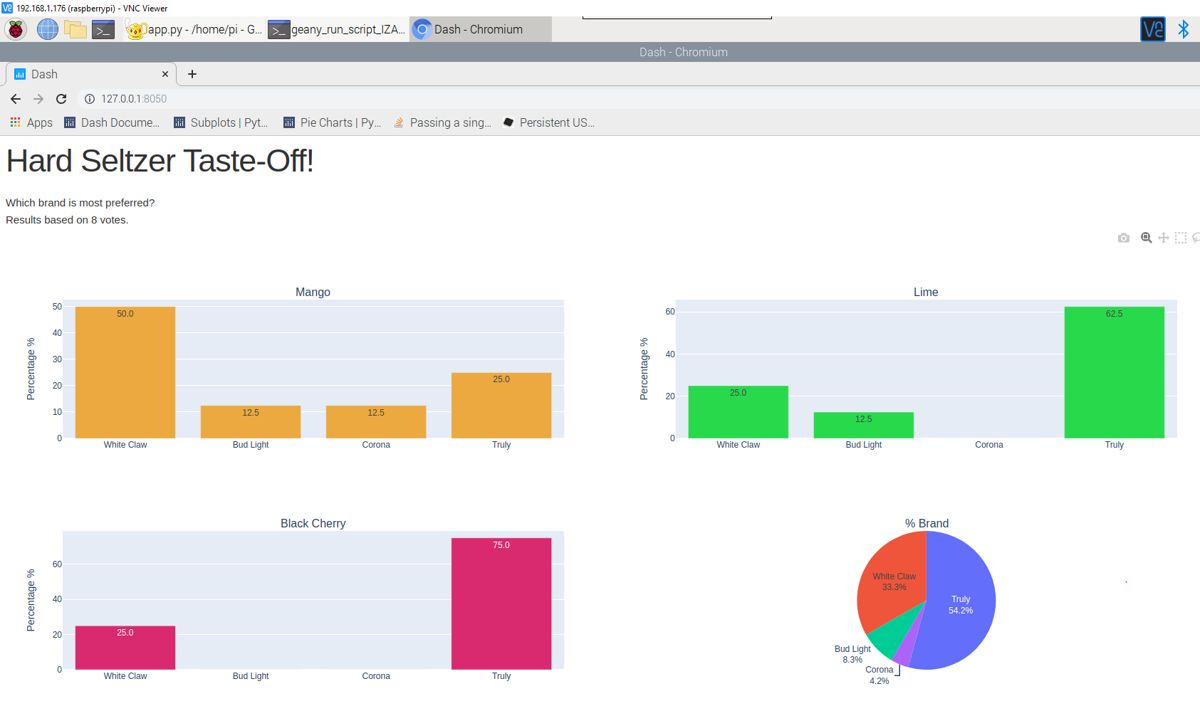Click the VNC server tray icon
Screen dimensions: 1200x716
(1153, 29)
